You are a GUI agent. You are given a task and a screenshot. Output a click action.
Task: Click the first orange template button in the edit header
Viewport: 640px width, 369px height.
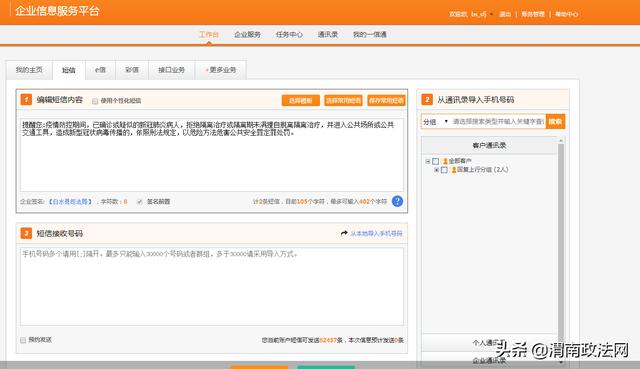coord(300,100)
